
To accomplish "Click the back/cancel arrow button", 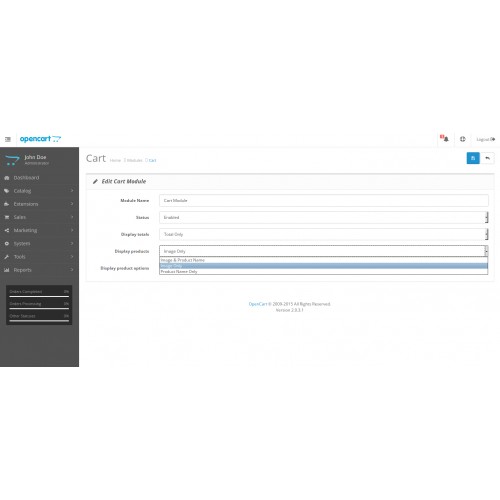I will coord(487,158).
